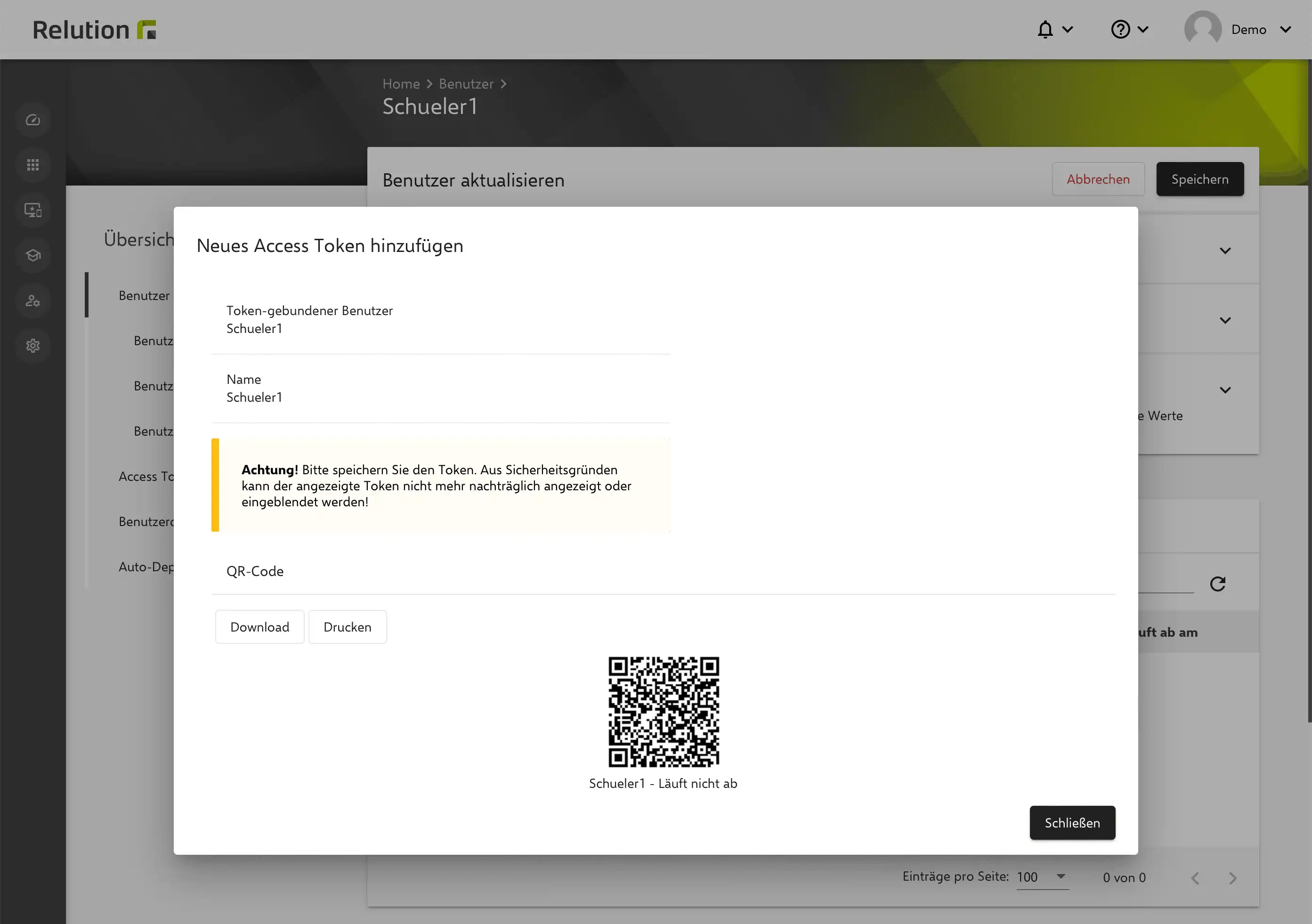Click the Schueler1 page heading

tap(429, 107)
